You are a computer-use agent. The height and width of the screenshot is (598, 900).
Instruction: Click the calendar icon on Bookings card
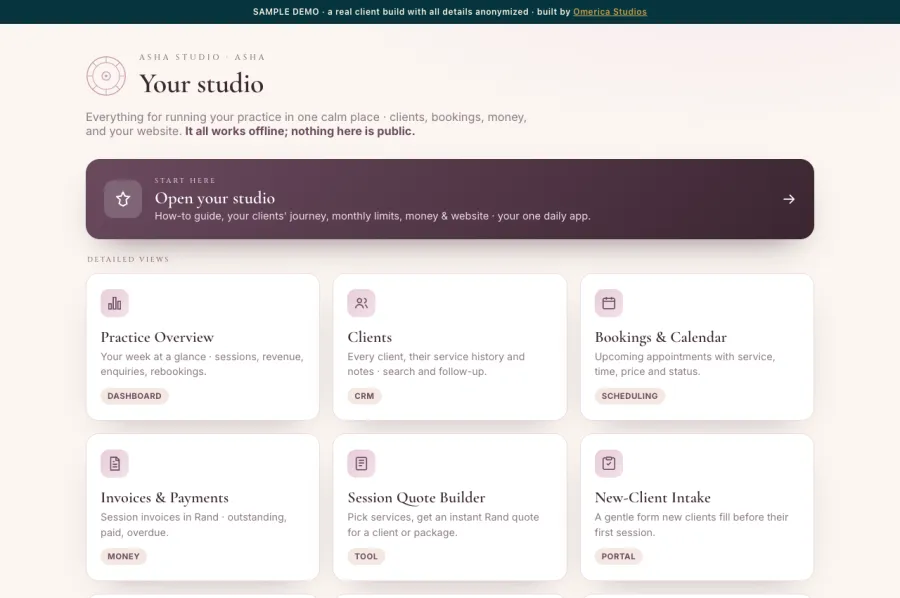click(x=608, y=303)
